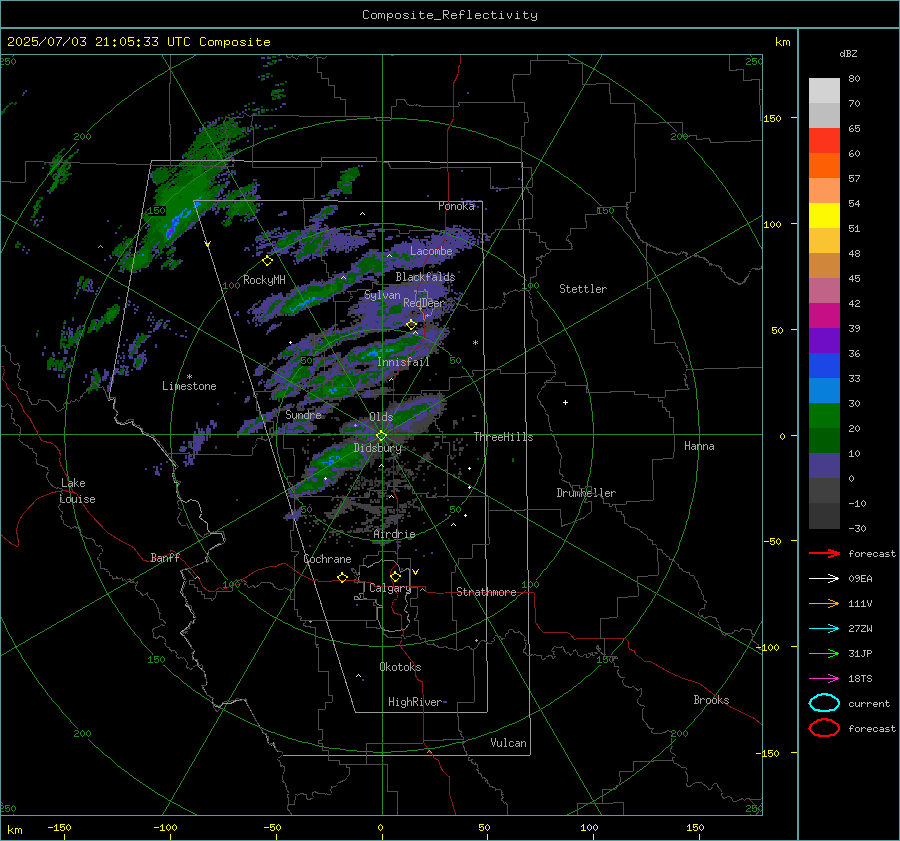The image size is (900, 841).
Task: Click the cyan 27ZW arrow legend icon
Action: coord(824,629)
